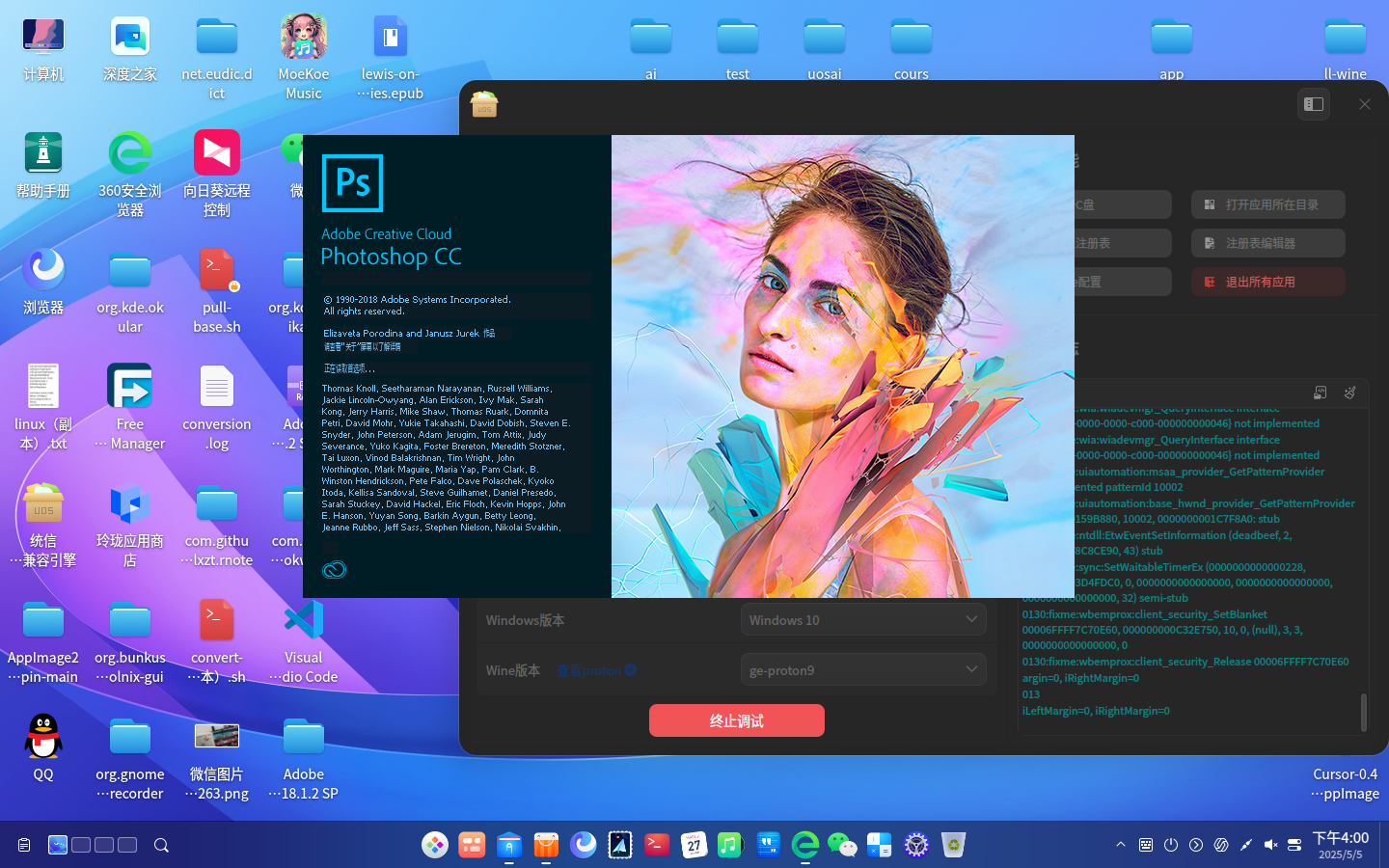Viewport: 1389px width, 868px height.
Task: Open the 注册表编辑器 button
Action: tap(1268, 243)
